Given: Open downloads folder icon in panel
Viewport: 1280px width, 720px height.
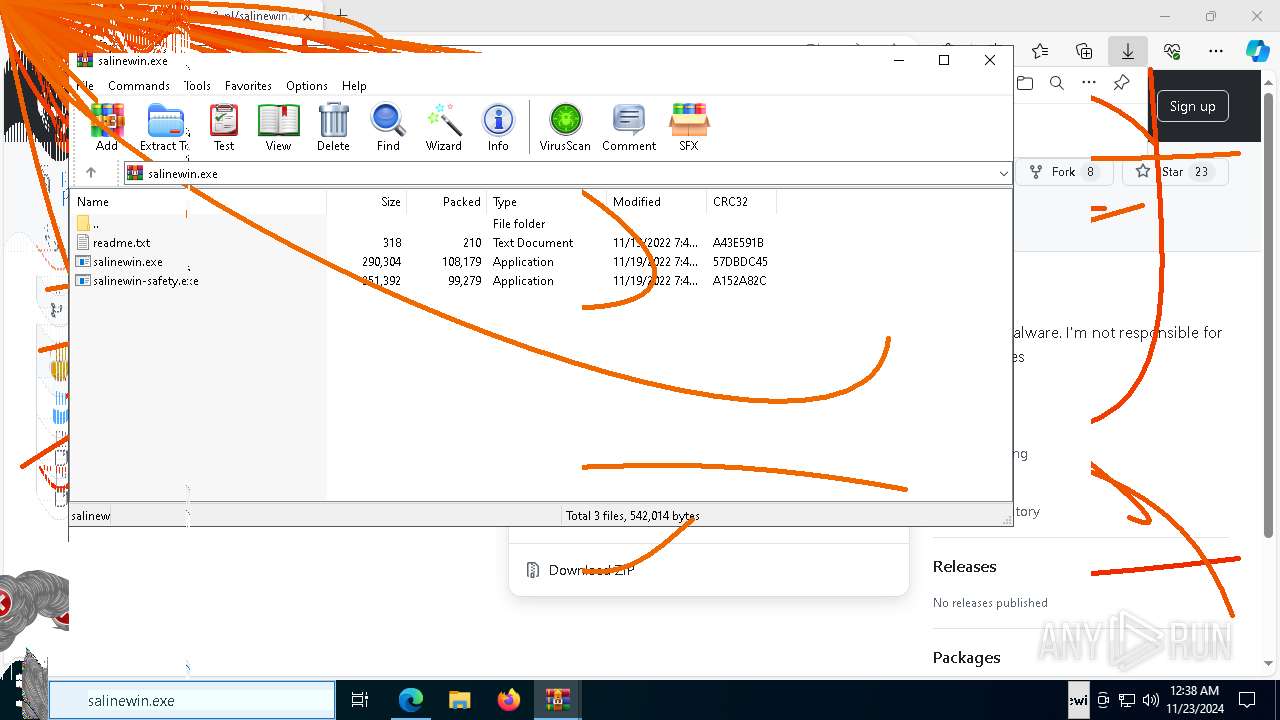Looking at the screenshot, I should (x=1024, y=83).
